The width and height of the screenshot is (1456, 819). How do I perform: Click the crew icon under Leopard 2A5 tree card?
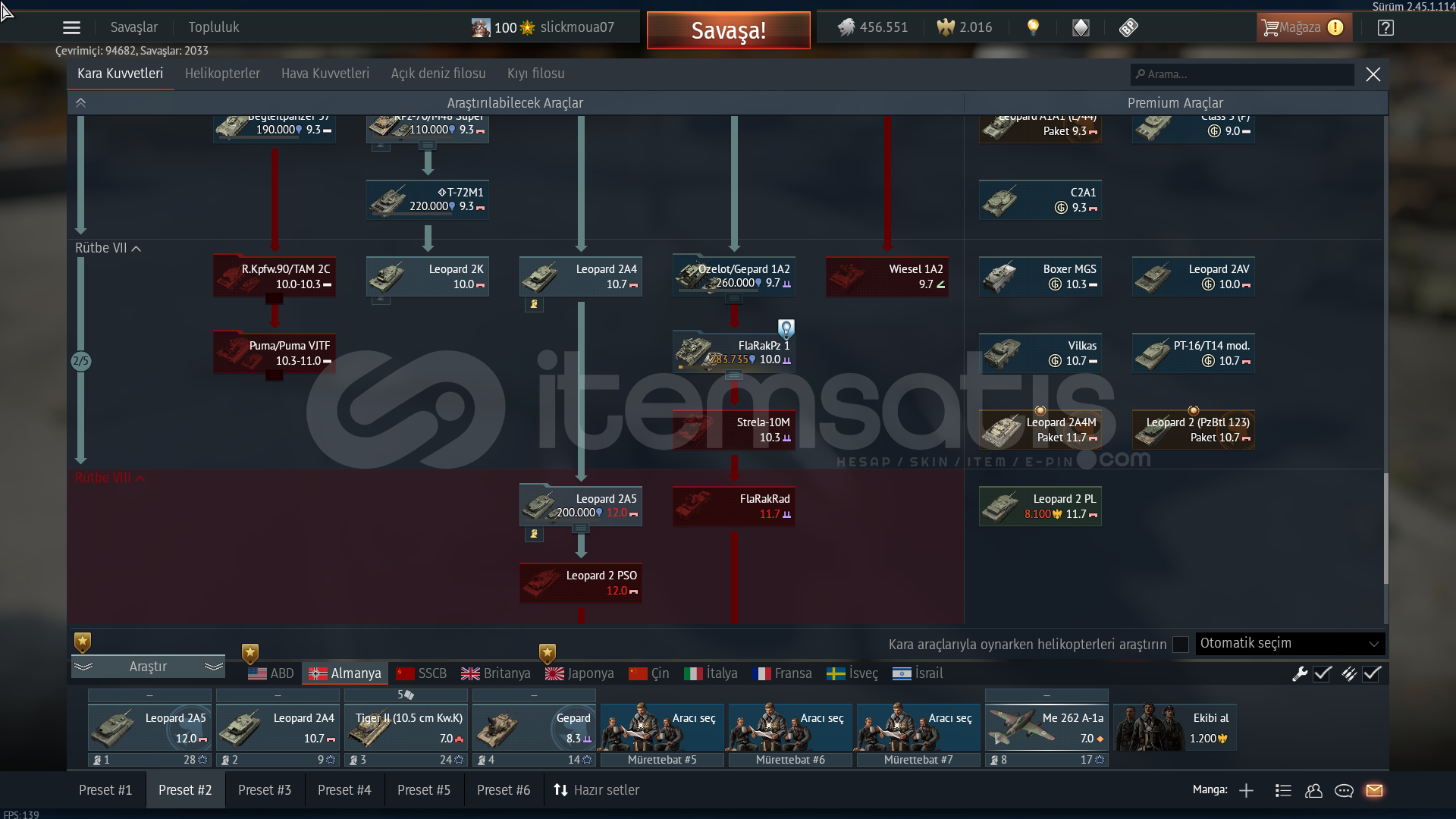(x=534, y=534)
